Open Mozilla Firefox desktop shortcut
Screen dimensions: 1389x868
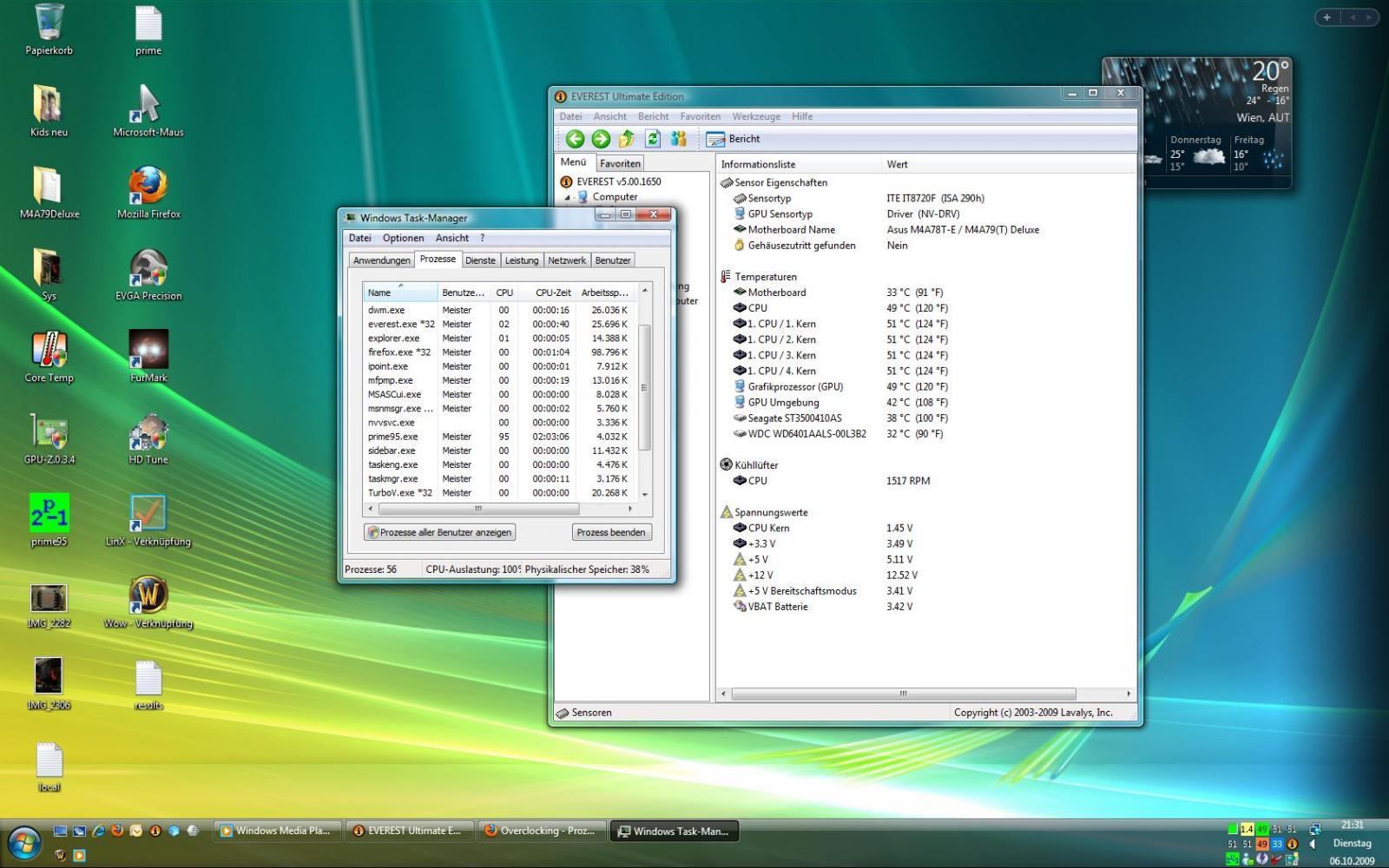pos(148,193)
